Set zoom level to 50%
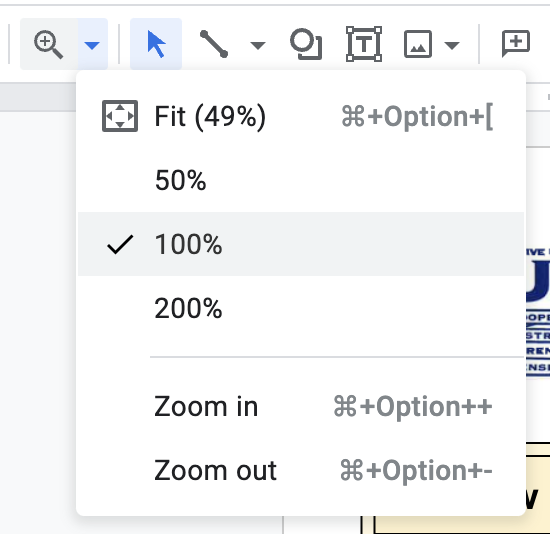 [301, 180]
